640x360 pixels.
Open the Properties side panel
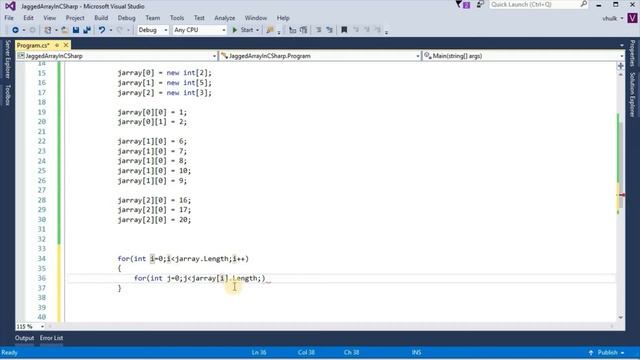[x=632, y=53]
